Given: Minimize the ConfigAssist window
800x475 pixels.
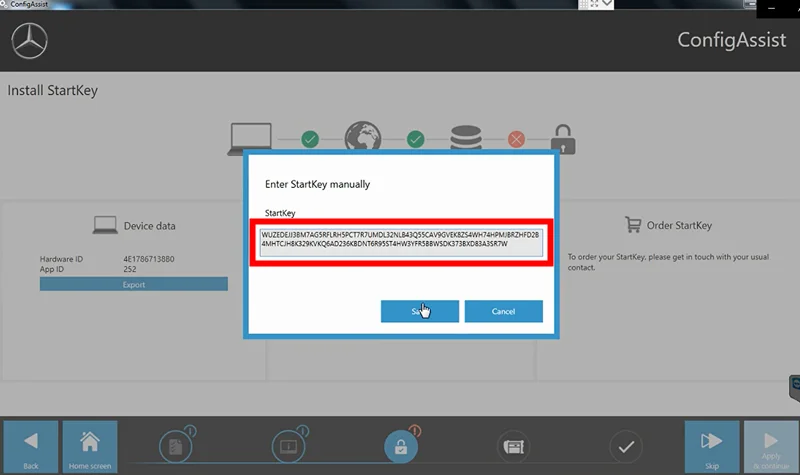Looking at the screenshot, I should [771, 8].
